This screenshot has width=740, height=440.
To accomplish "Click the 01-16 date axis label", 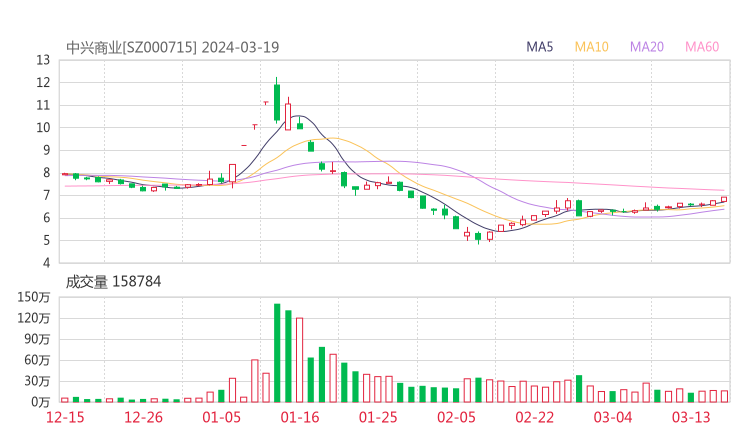I will [x=300, y=417].
